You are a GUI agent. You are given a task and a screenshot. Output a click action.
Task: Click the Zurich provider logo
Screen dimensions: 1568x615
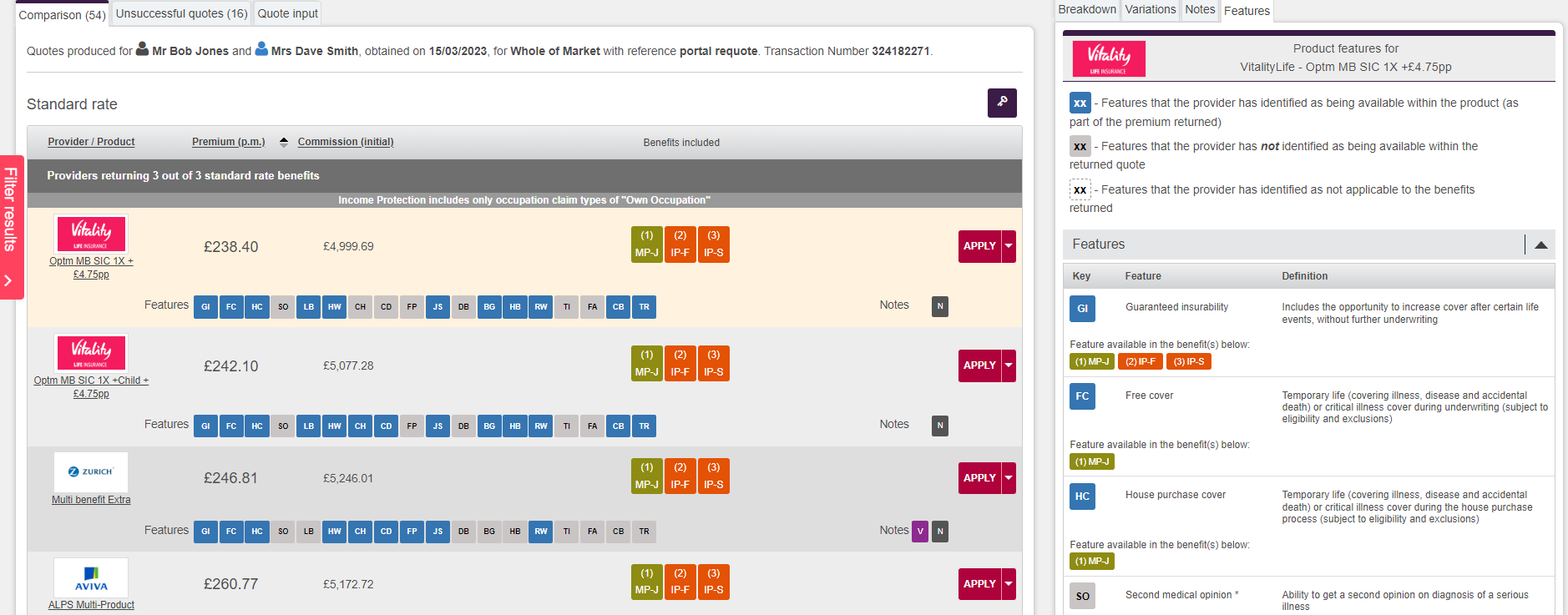tap(91, 472)
